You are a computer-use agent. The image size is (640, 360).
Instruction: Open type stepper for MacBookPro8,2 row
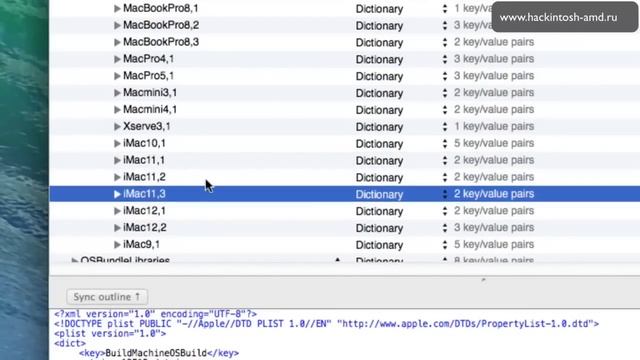click(x=444, y=25)
